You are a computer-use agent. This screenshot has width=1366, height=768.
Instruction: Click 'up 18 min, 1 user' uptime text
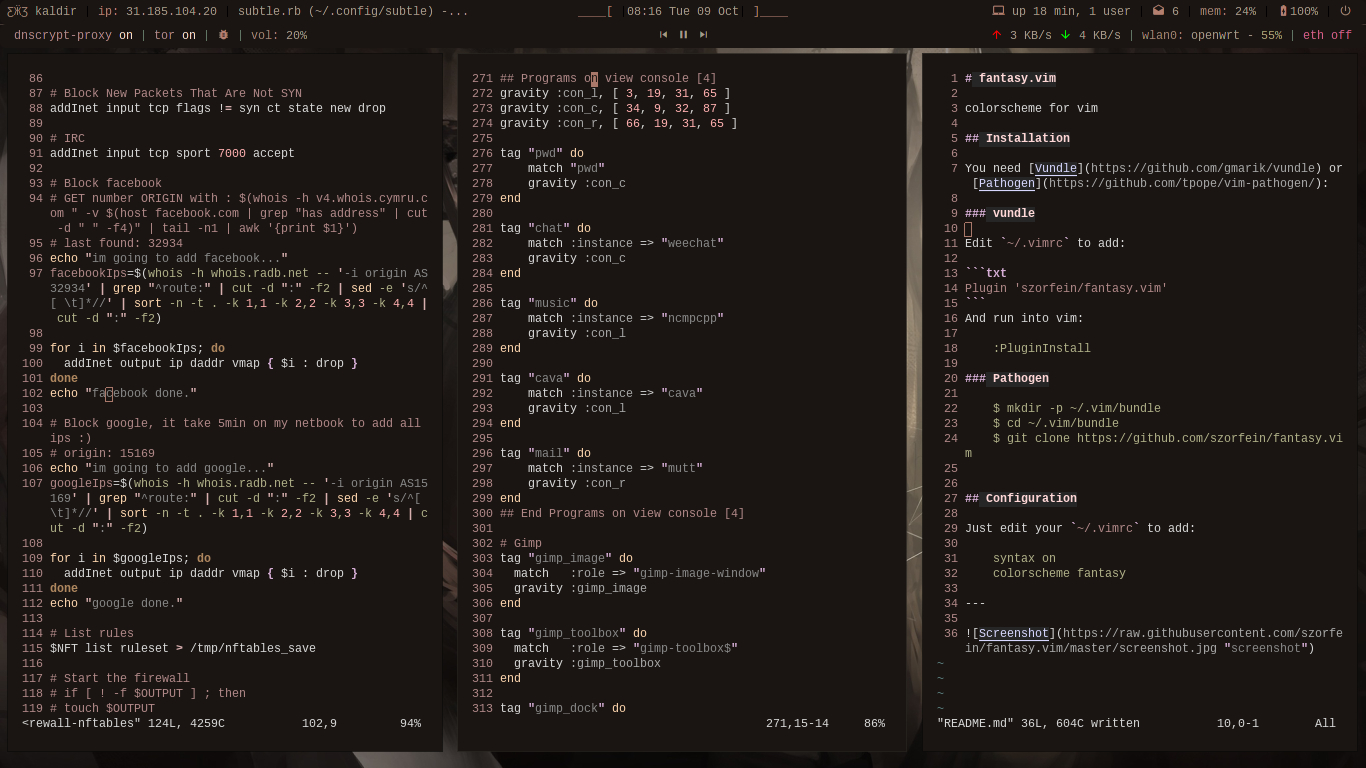point(1071,11)
